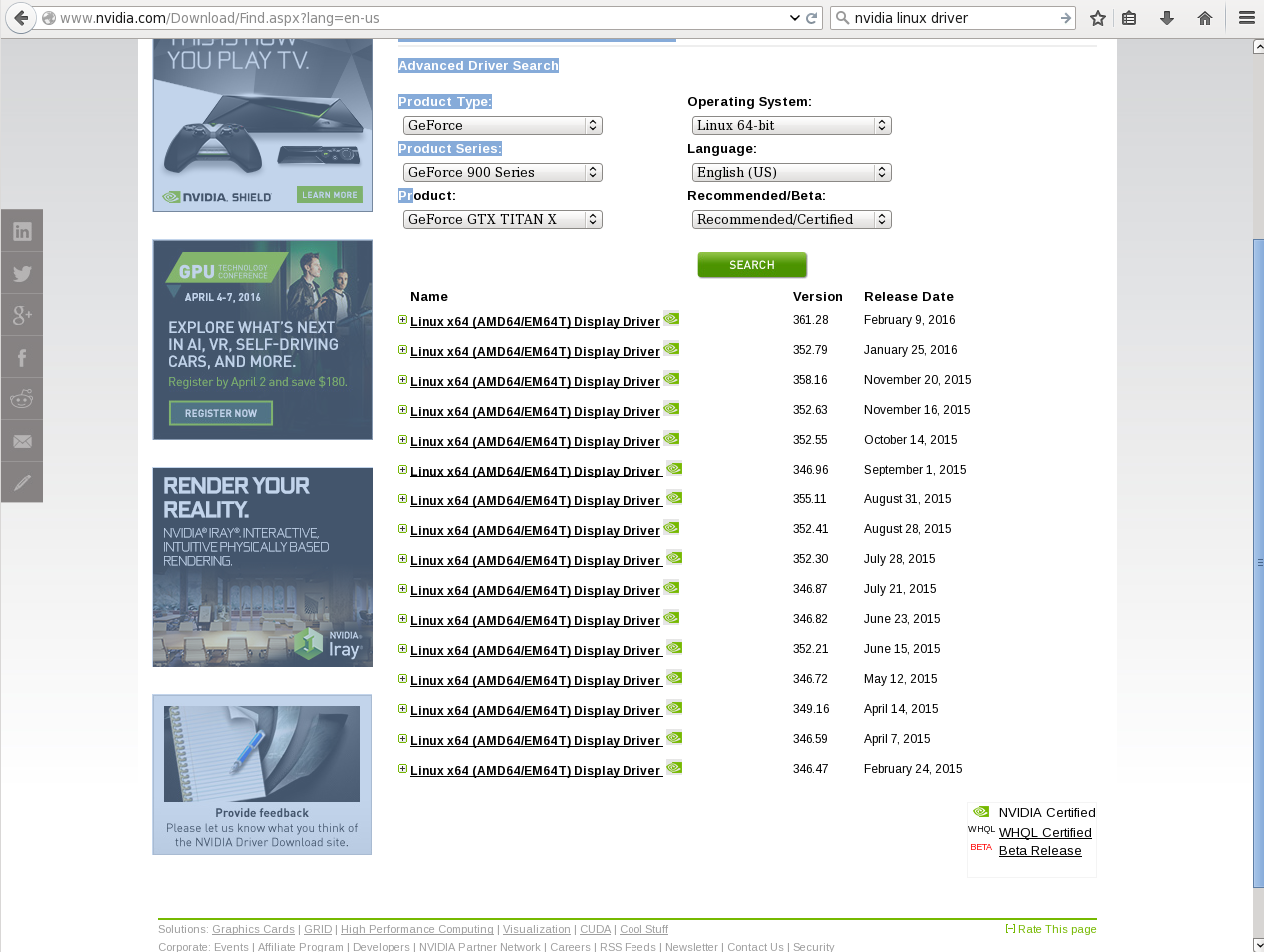
Task: Expand details for driver version 346.59
Action: [x=402, y=739]
